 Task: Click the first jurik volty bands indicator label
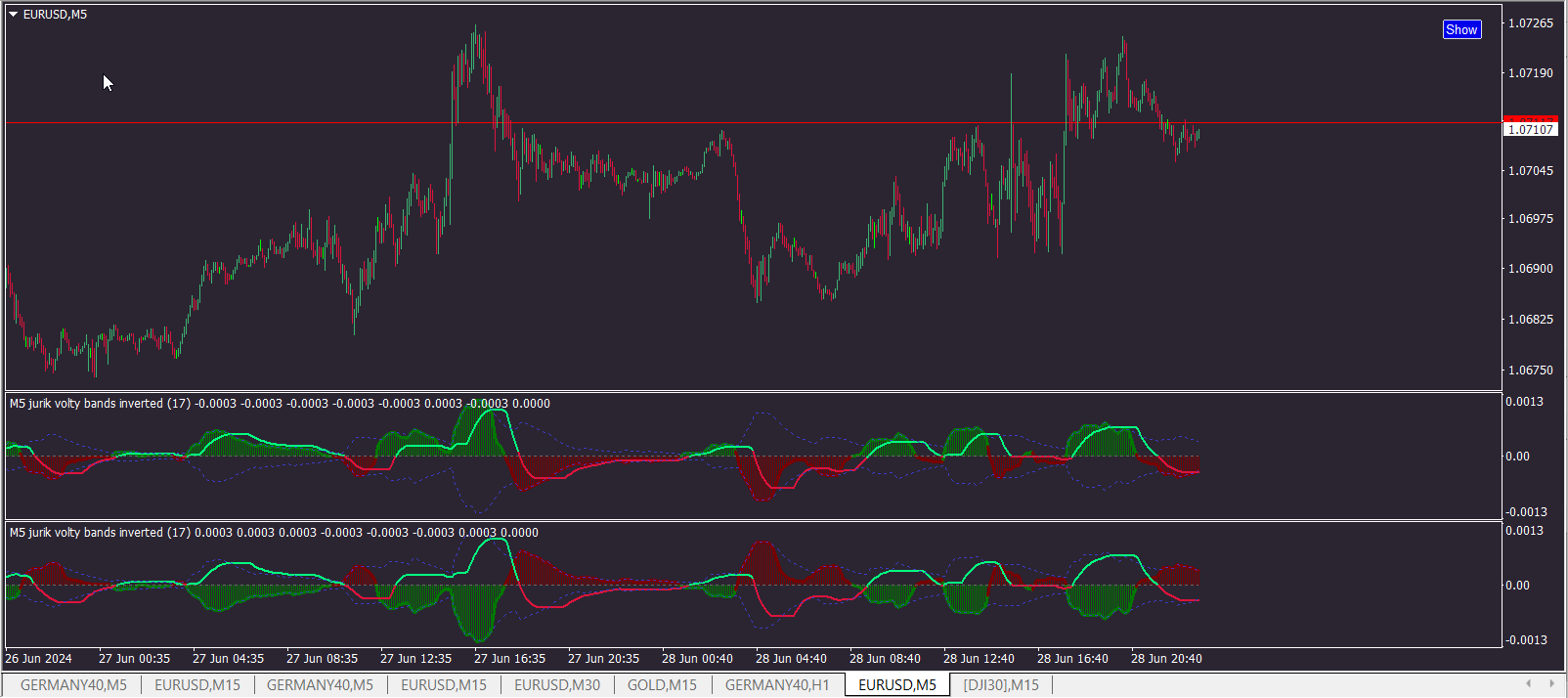280,403
